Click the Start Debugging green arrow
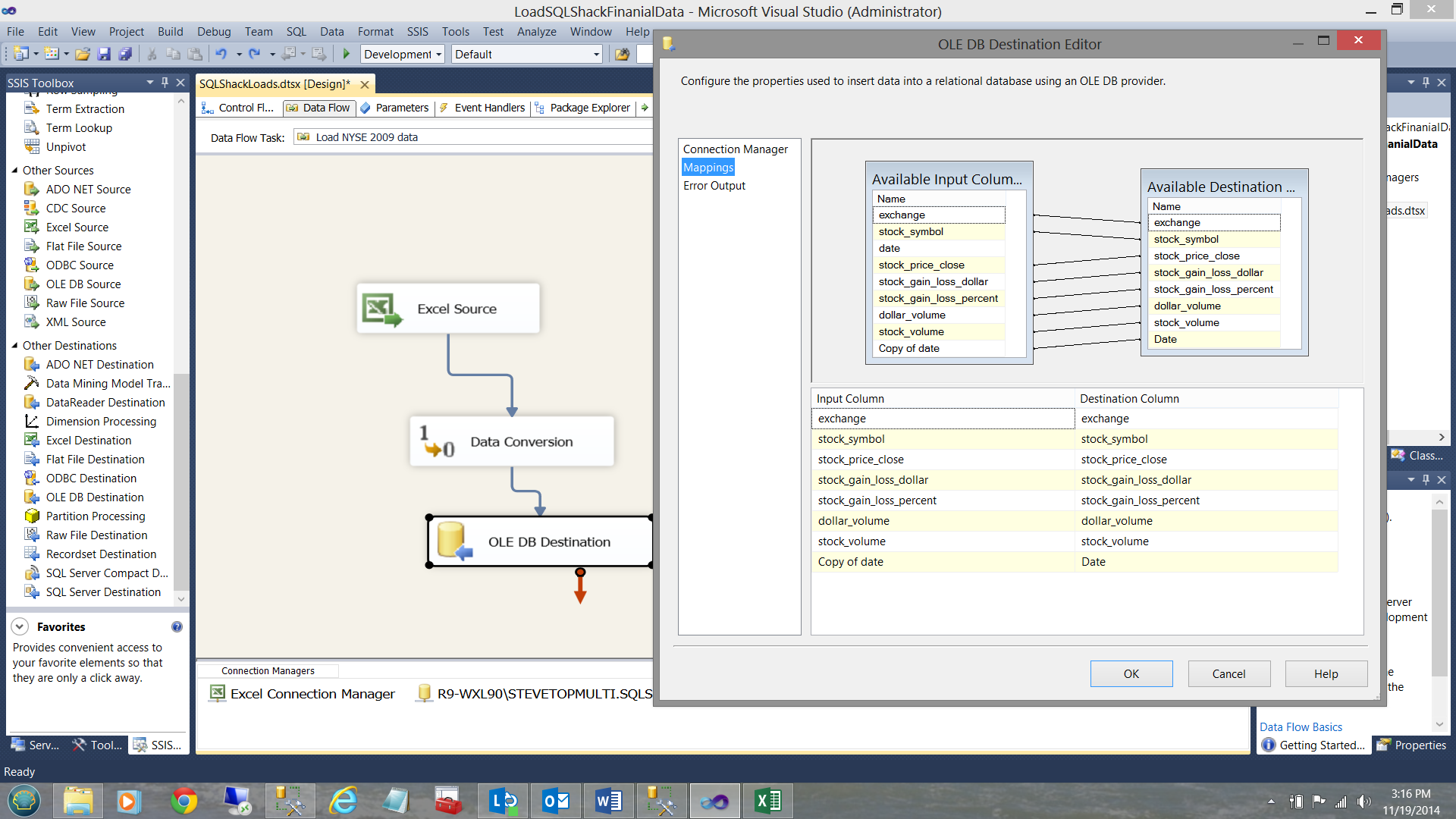Screen dimensions: 1456x819 [347, 54]
